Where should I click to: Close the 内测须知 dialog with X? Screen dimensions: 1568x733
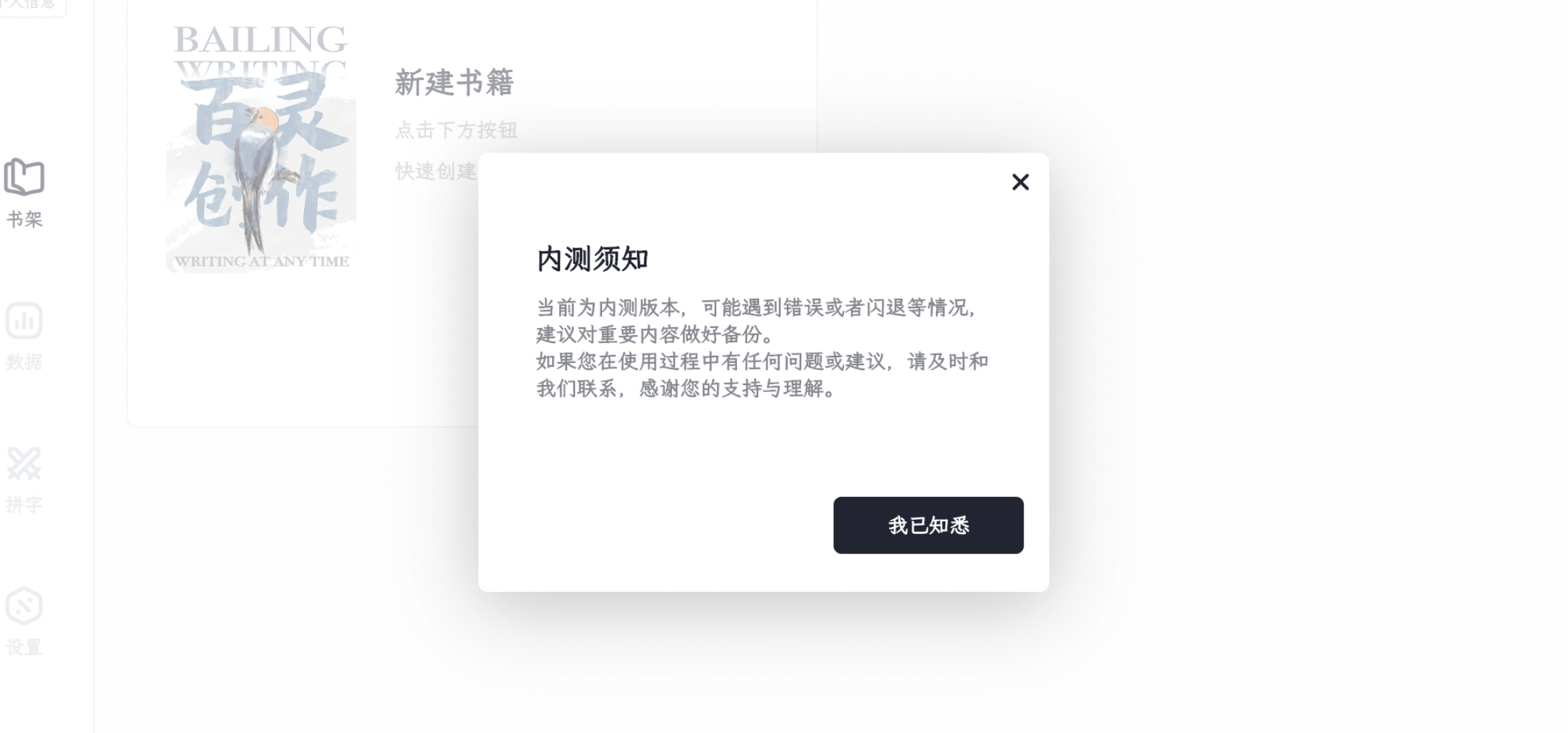pos(1020,182)
